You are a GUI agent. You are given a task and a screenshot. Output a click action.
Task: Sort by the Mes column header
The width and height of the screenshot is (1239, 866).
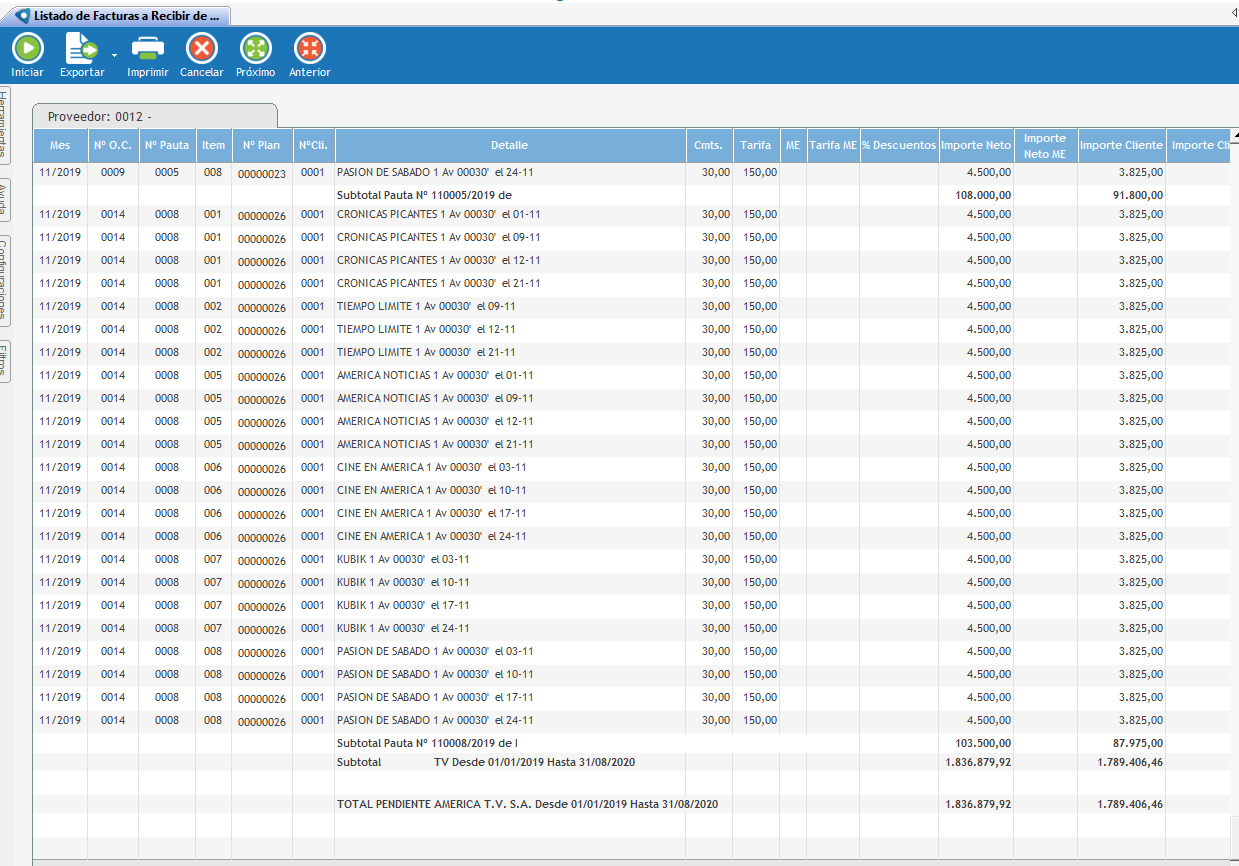tap(60, 145)
